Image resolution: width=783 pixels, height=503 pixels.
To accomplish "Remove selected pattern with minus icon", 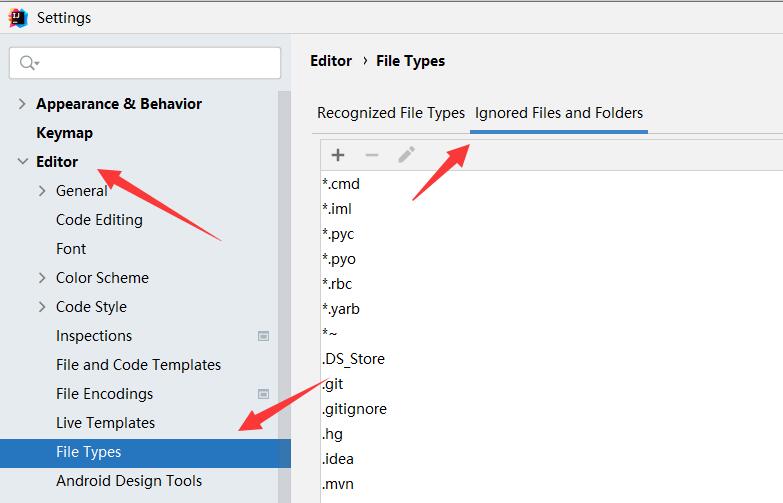I will pyautogui.click(x=372, y=155).
